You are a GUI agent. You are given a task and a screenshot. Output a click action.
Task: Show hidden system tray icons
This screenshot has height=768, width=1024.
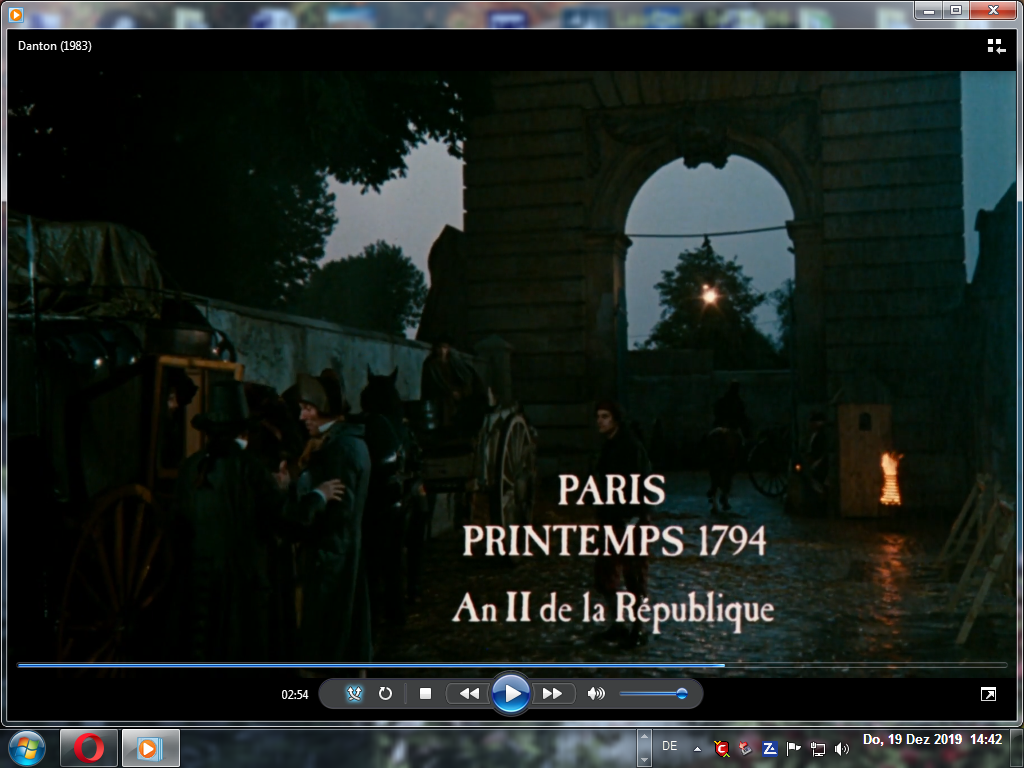[x=697, y=748]
